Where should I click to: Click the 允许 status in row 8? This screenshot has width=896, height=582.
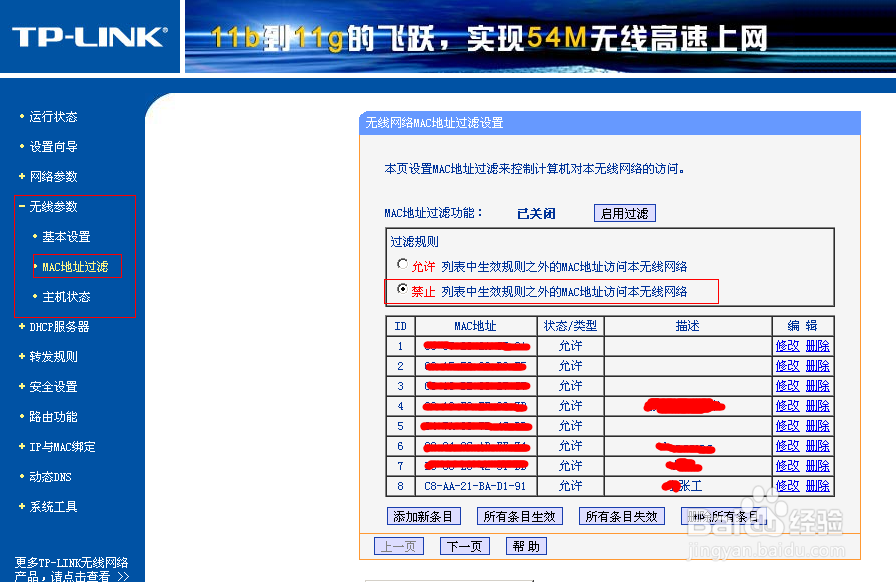[x=570, y=486]
